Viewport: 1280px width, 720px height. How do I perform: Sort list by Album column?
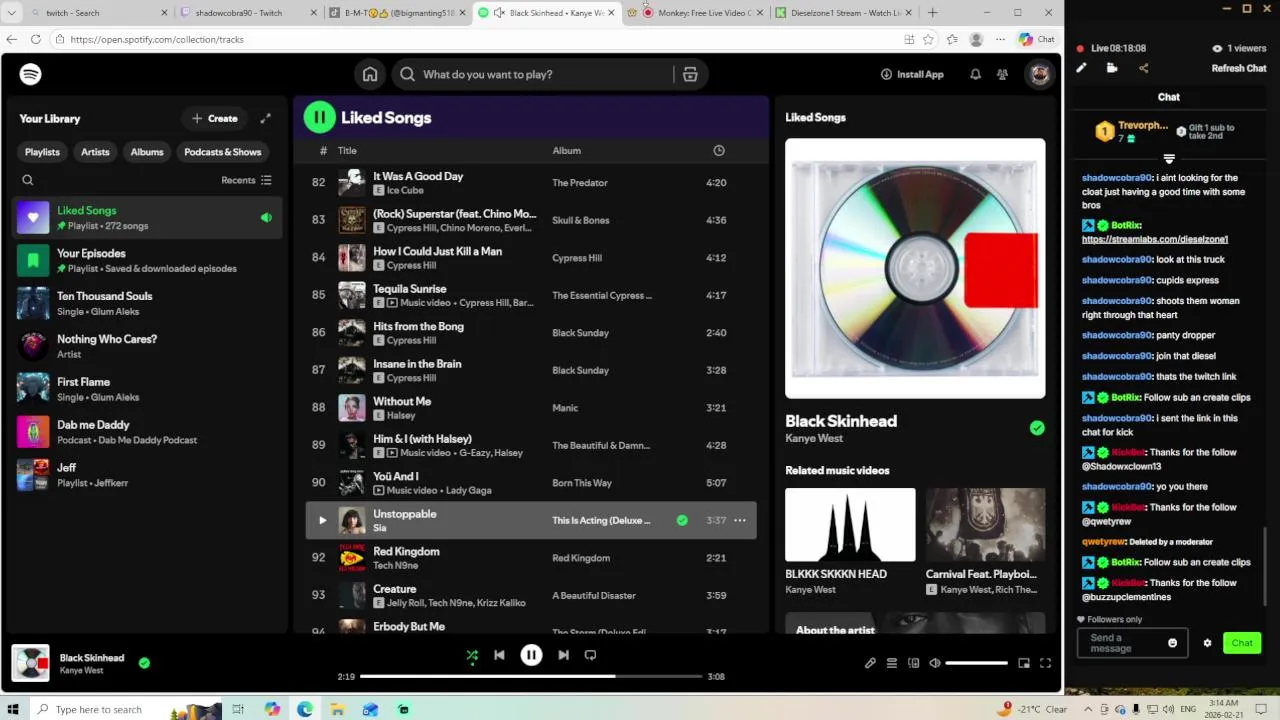566,150
